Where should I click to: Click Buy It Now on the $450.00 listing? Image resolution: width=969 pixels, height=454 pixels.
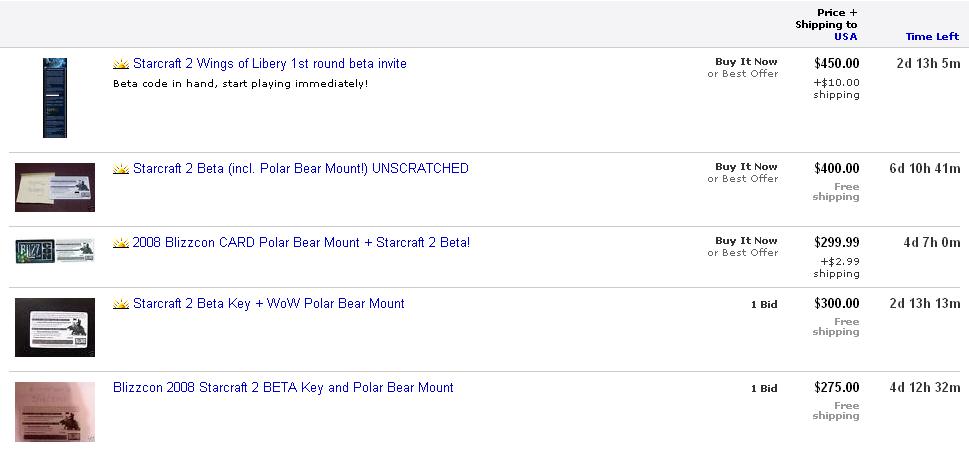(746, 62)
